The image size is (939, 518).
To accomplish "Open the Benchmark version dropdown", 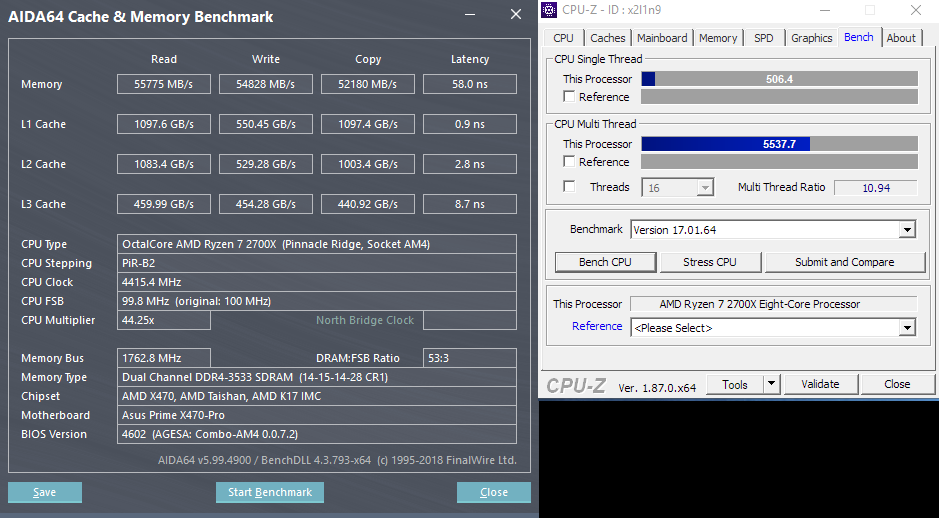I will pos(907,230).
